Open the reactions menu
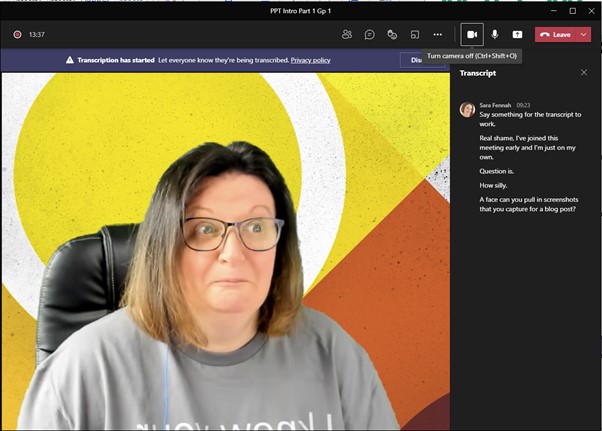Screen dimensions: 602x431 point(392,34)
